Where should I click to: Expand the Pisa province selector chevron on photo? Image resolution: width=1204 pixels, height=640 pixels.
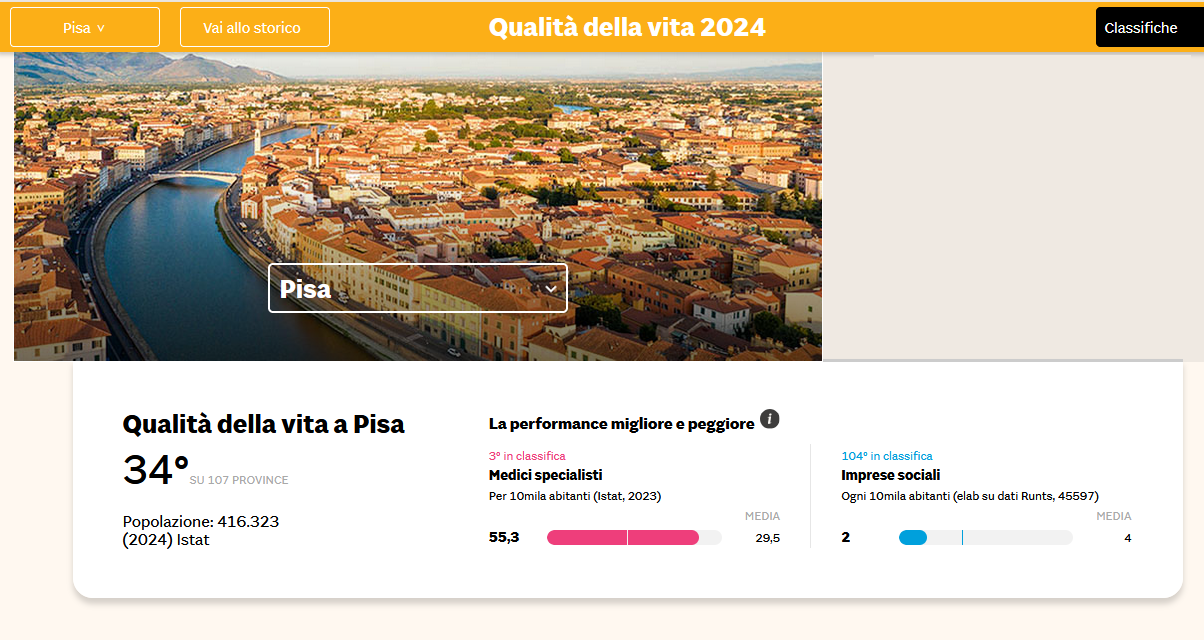(551, 289)
